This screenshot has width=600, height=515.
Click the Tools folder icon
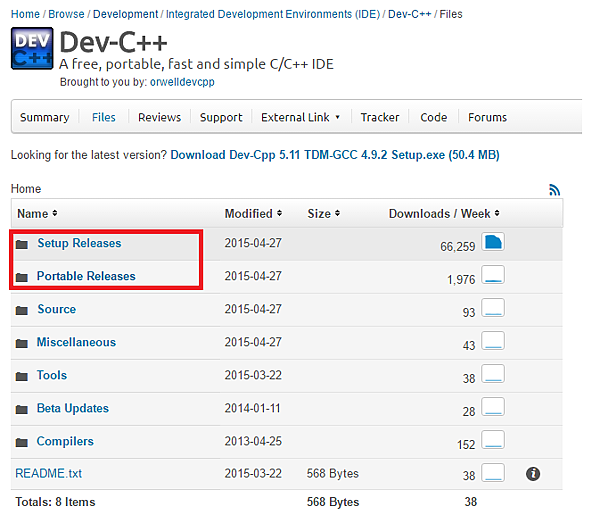tap(22, 376)
